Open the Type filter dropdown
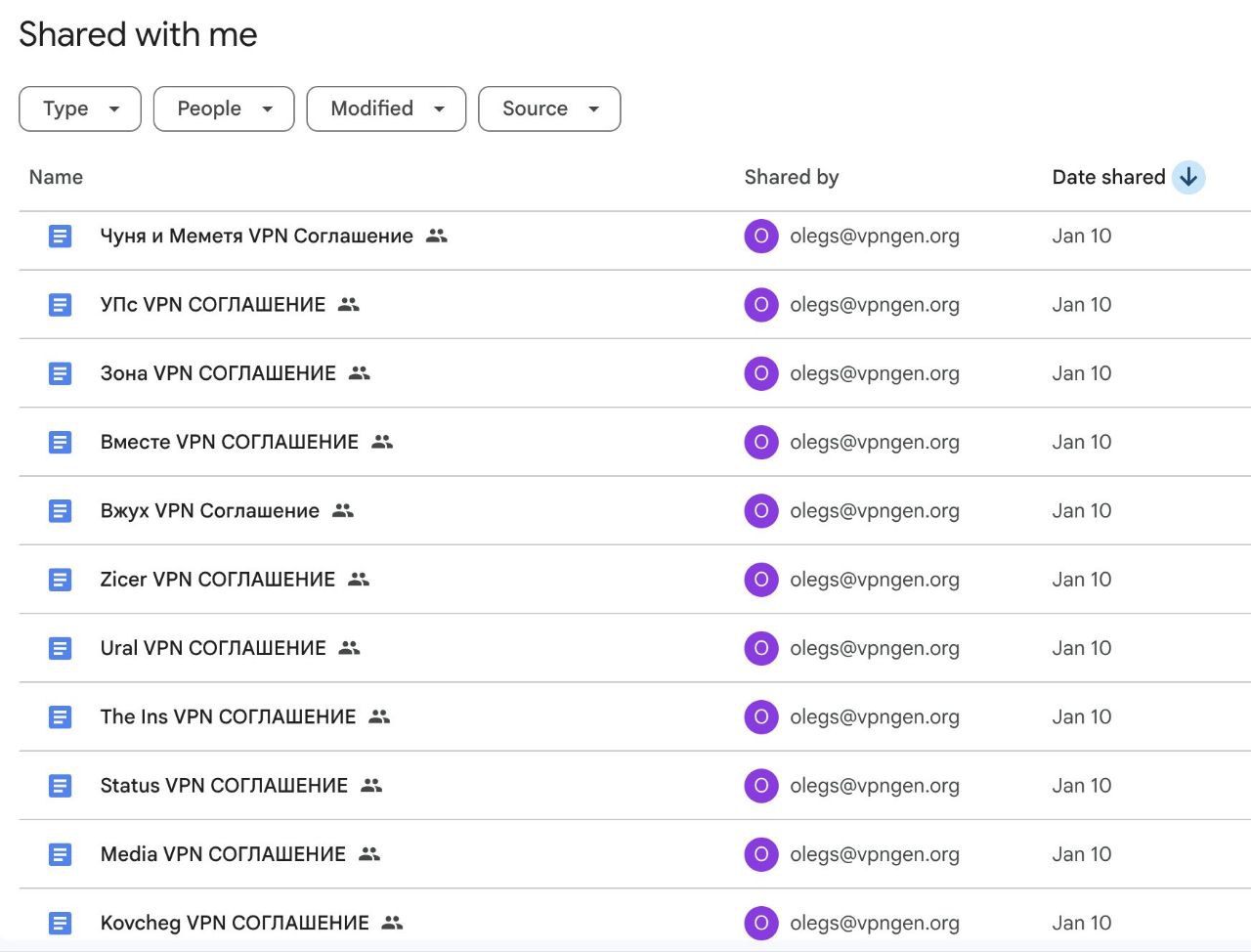 (x=79, y=108)
